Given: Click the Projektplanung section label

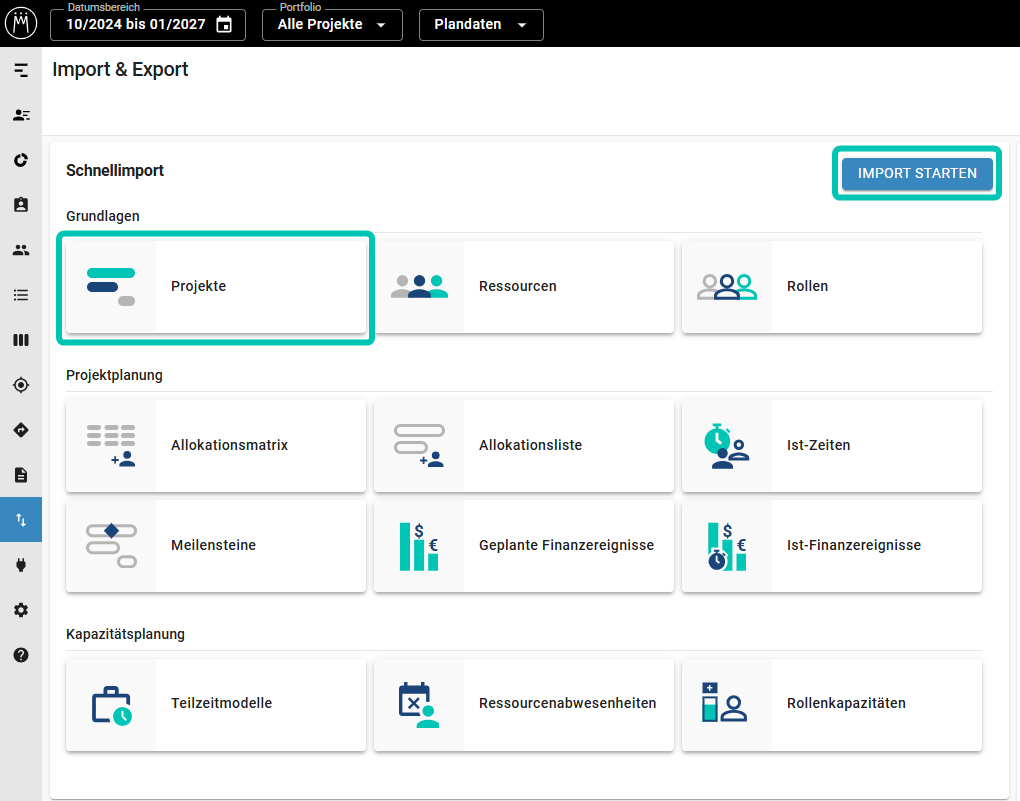Looking at the screenshot, I should pos(114,375).
